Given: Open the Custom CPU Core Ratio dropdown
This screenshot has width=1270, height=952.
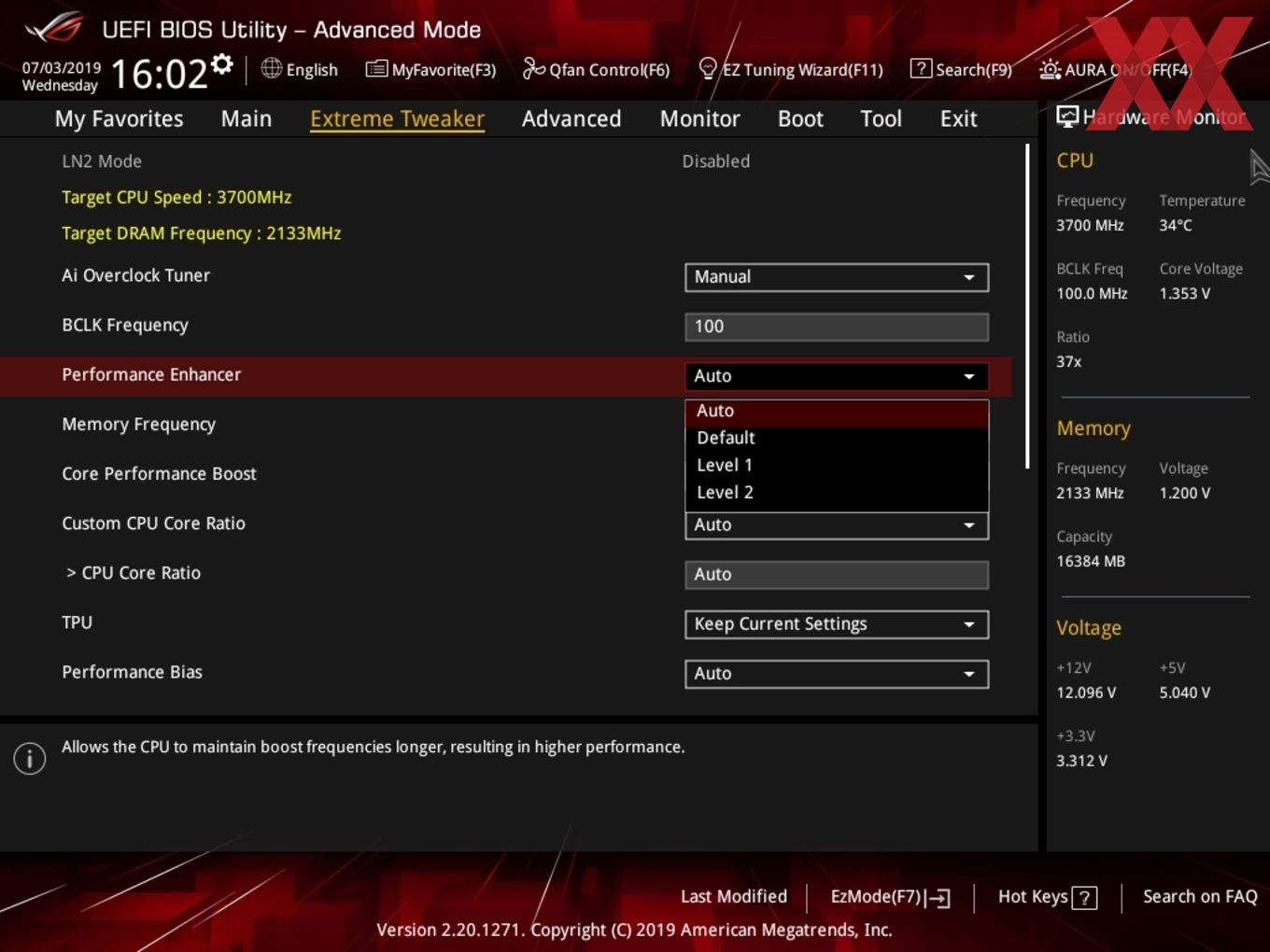Looking at the screenshot, I should click(837, 525).
